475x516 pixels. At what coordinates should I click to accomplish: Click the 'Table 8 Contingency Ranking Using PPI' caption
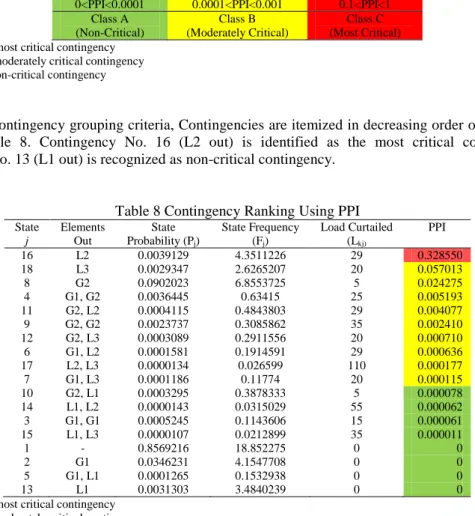[237, 211]
